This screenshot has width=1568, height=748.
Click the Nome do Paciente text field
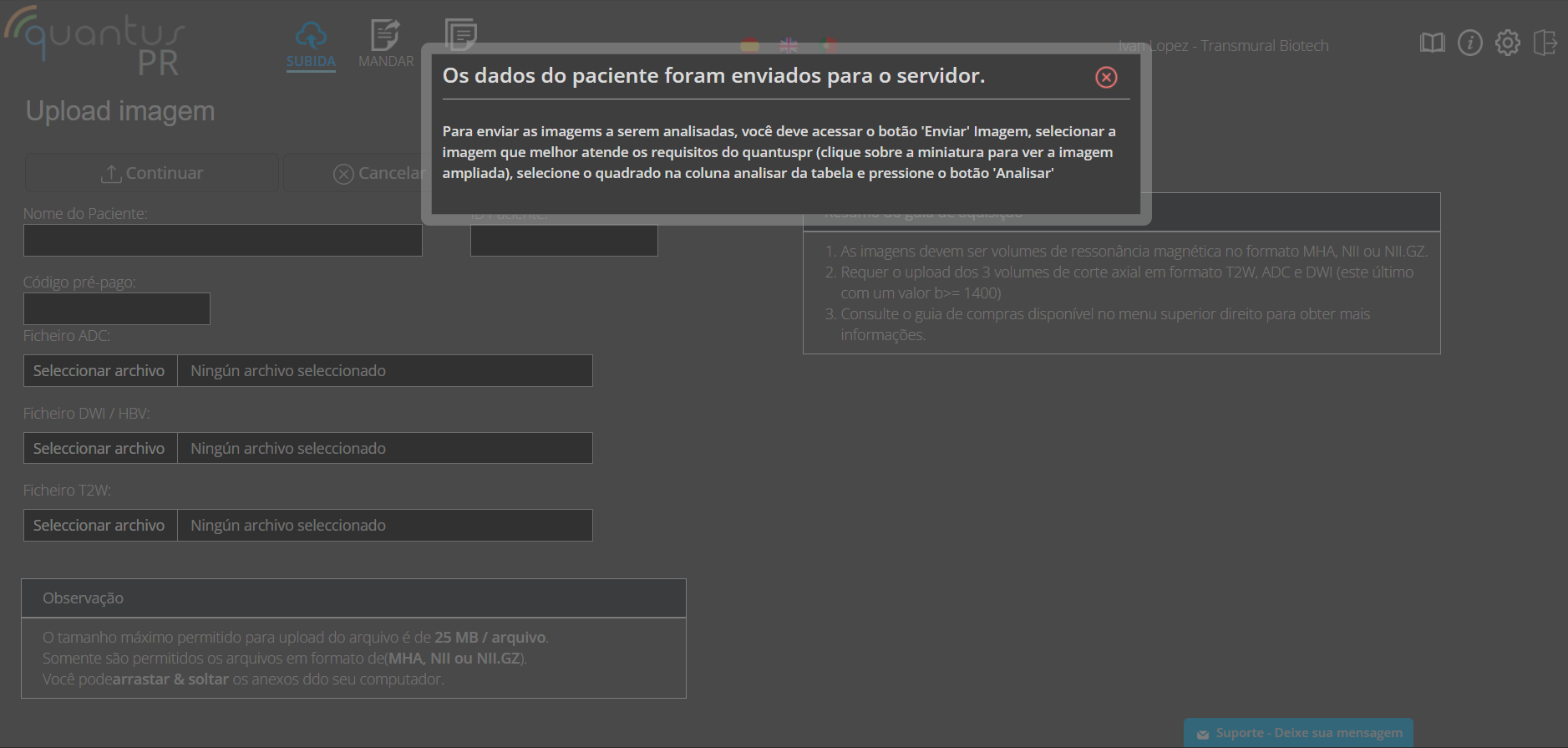222,241
